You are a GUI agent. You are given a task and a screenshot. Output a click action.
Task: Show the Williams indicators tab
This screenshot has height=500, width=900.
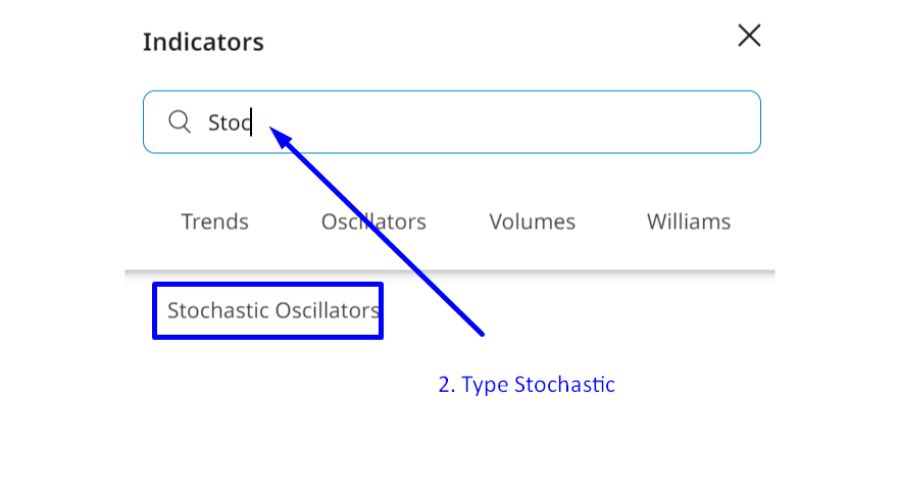[688, 221]
